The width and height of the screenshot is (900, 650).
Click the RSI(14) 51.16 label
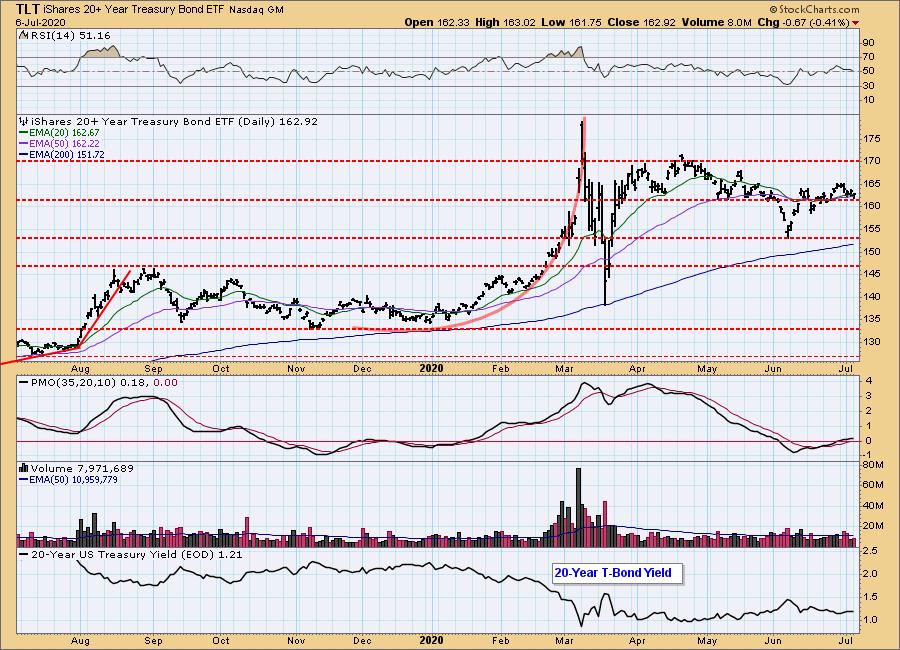point(70,36)
